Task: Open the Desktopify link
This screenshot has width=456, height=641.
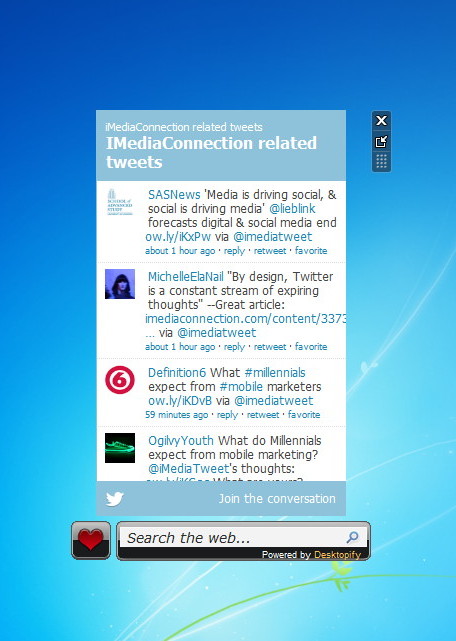Action: coord(337,555)
